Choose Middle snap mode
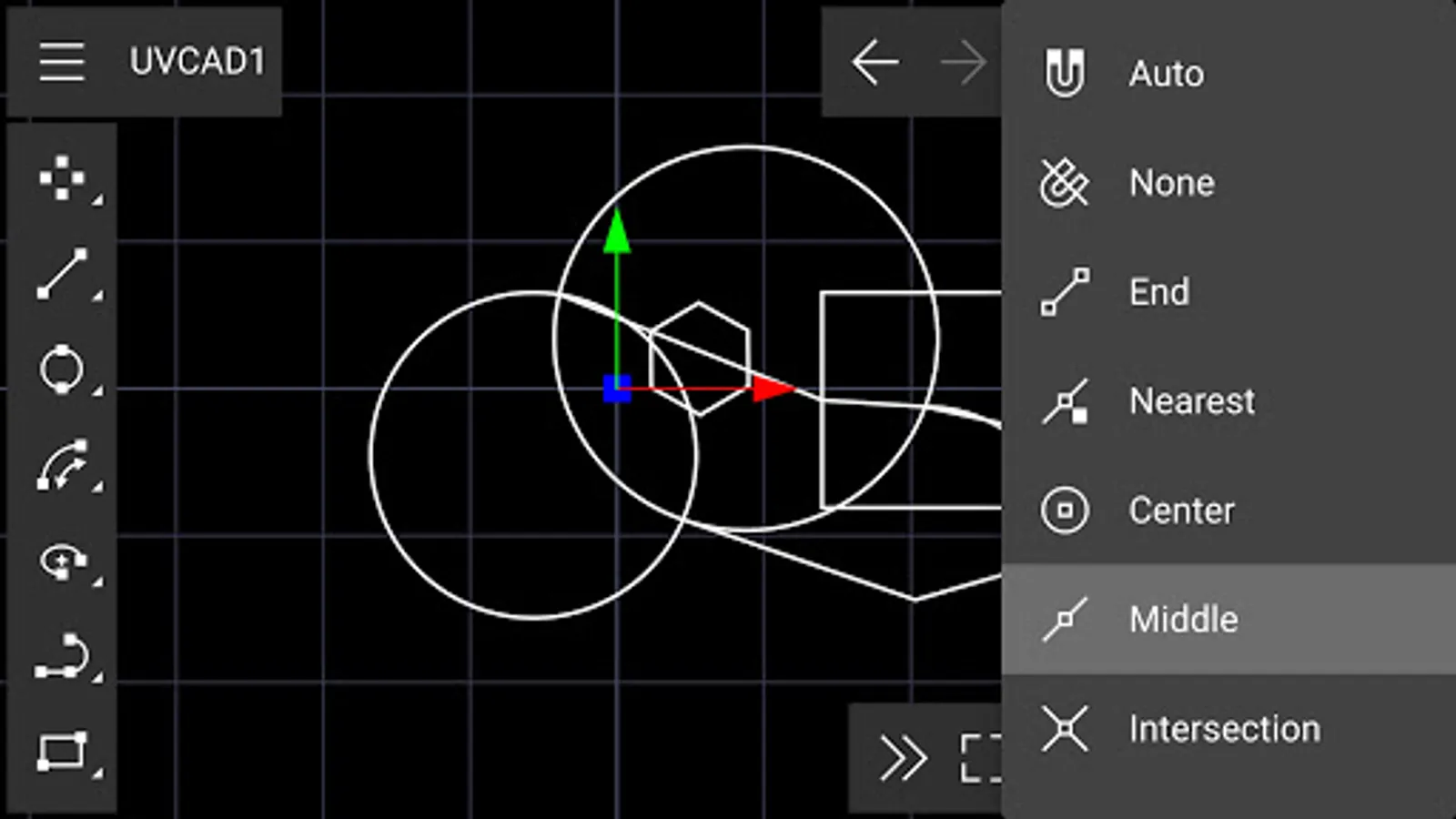This screenshot has height=819, width=1456. click(x=1228, y=620)
